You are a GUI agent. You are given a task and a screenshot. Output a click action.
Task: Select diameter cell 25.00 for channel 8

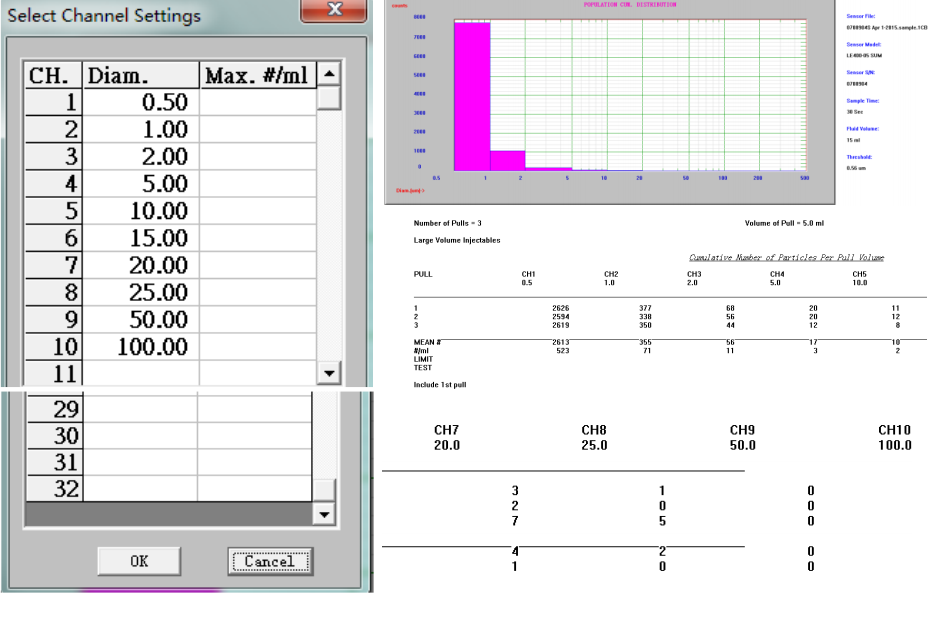(141, 292)
